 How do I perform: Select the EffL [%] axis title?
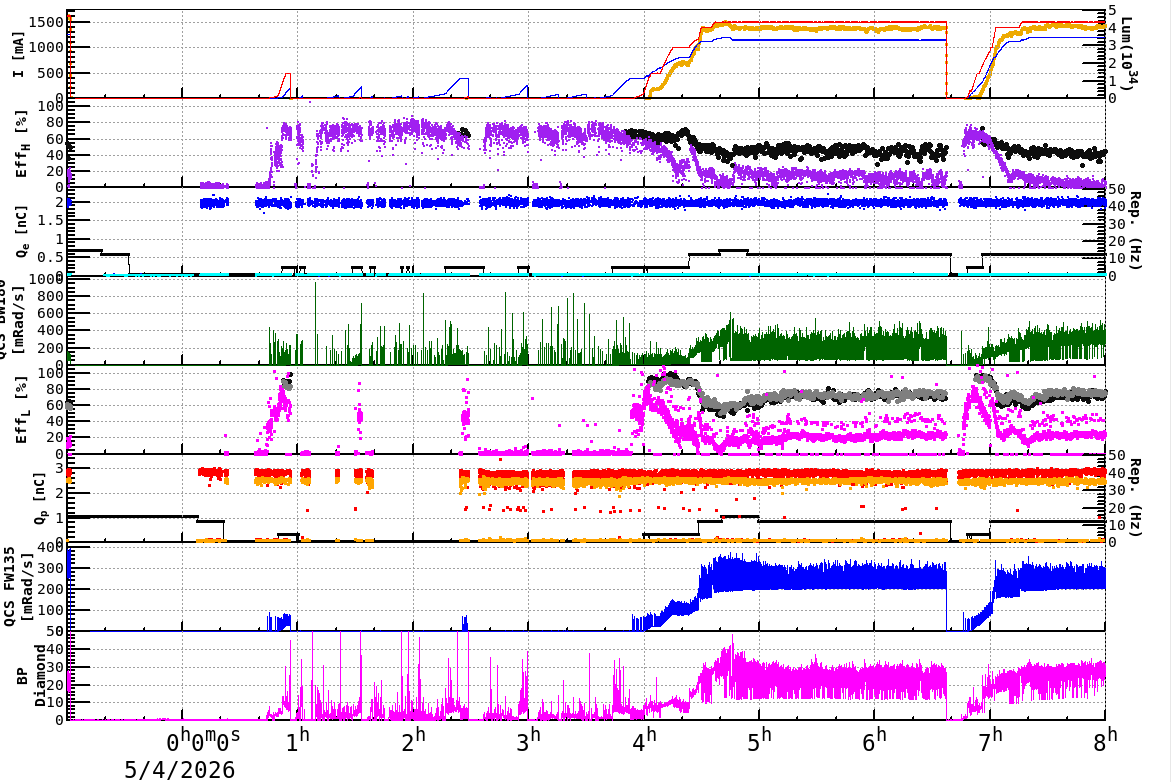(21, 410)
